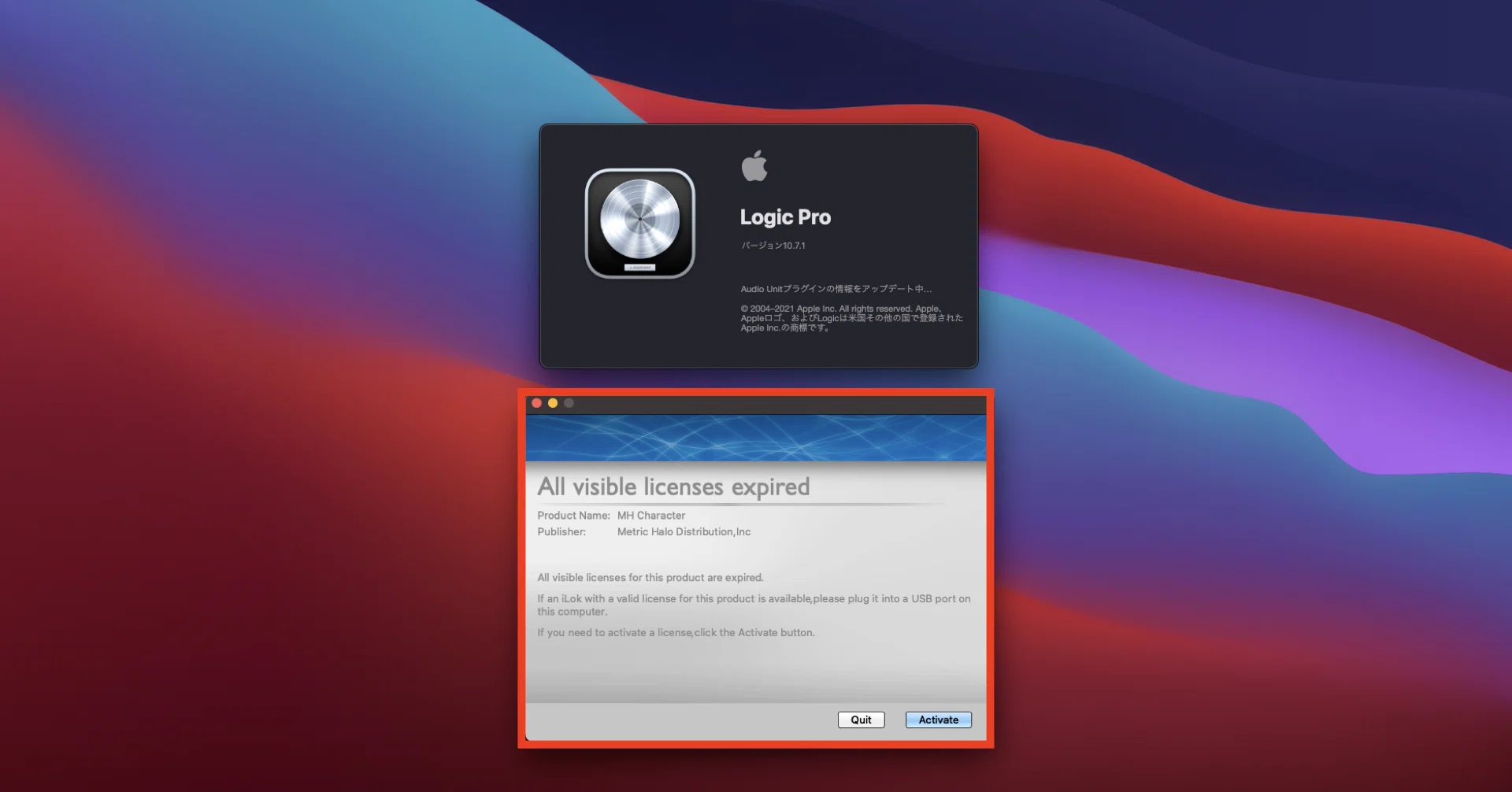Viewport: 1512px width, 792px height.
Task: Click the version text 'バージョン10.7.1'
Action: (773, 246)
